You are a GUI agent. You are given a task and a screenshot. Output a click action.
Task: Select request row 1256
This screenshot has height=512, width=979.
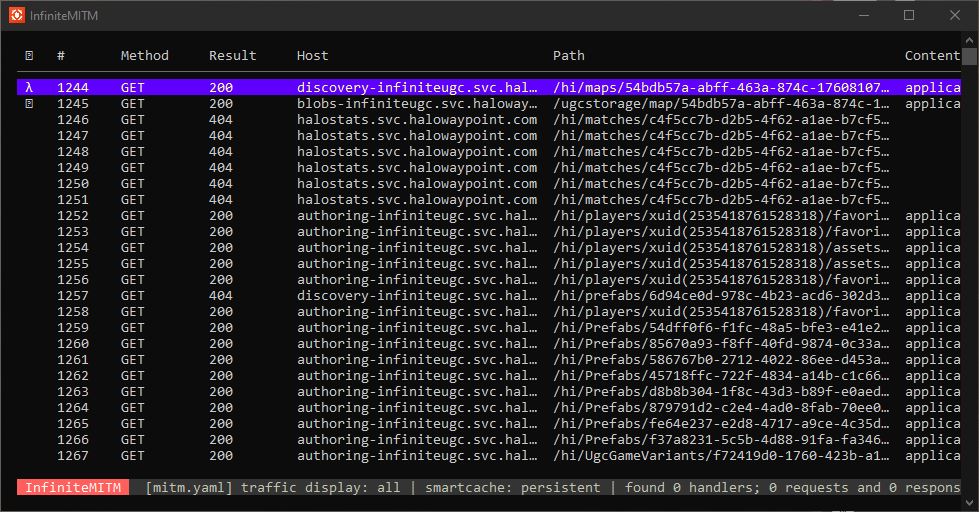pos(489,280)
